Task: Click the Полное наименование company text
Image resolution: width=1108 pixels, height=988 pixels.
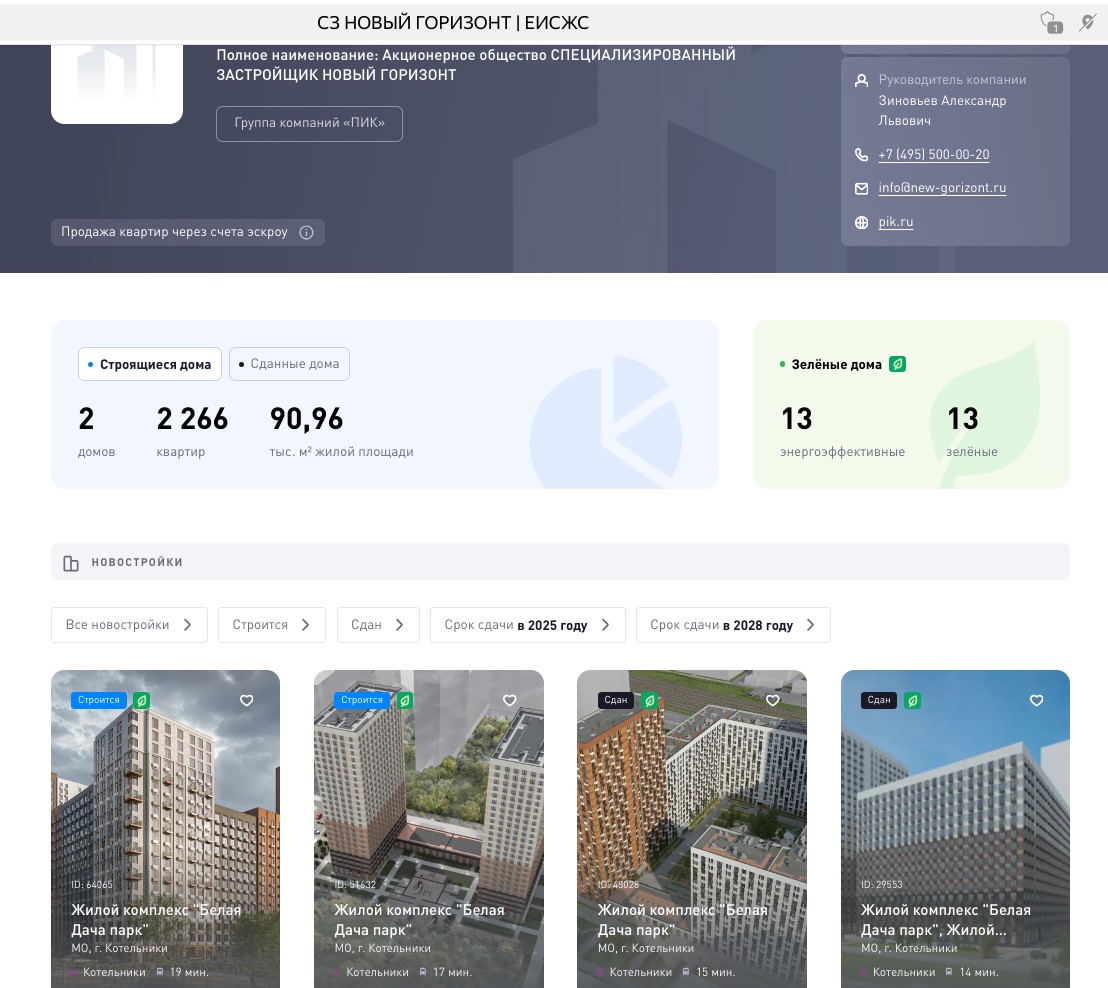Action: coord(476,65)
